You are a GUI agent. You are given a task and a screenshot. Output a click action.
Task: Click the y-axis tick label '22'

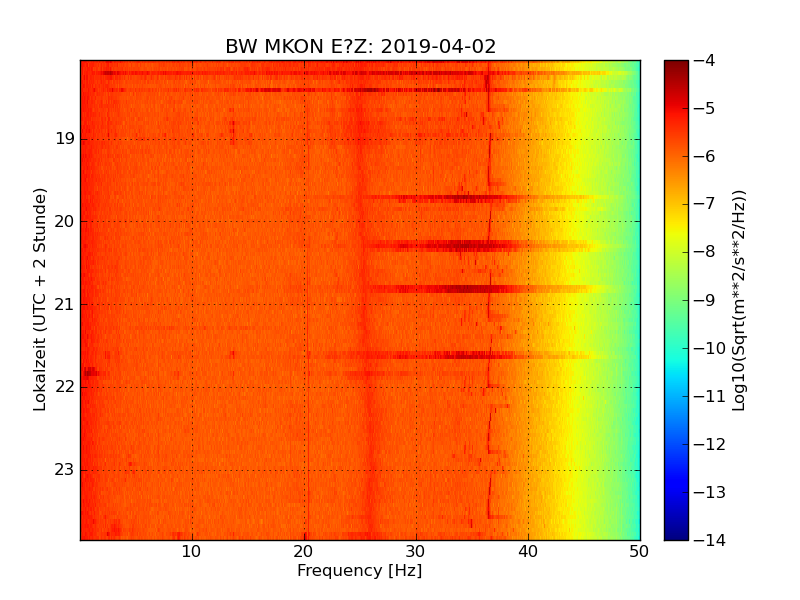tap(65, 387)
